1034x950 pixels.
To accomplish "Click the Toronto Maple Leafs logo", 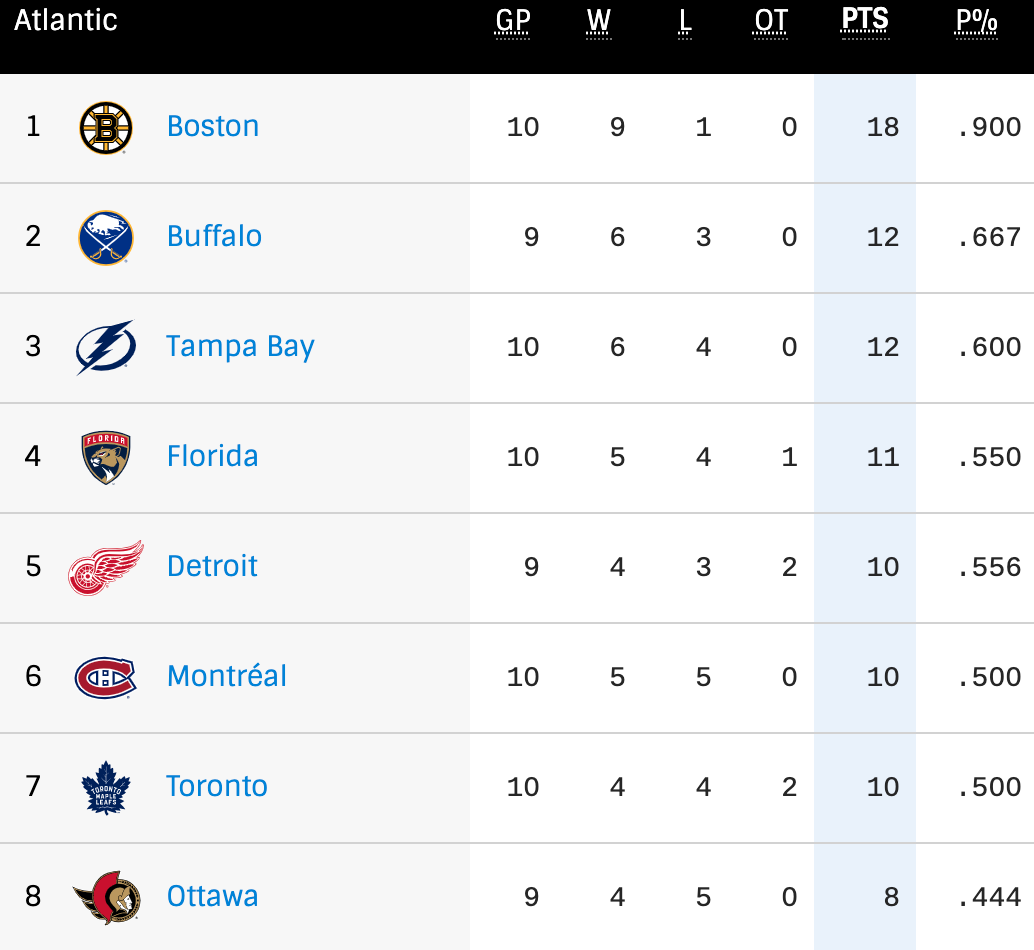I will pyautogui.click(x=106, y=787).
